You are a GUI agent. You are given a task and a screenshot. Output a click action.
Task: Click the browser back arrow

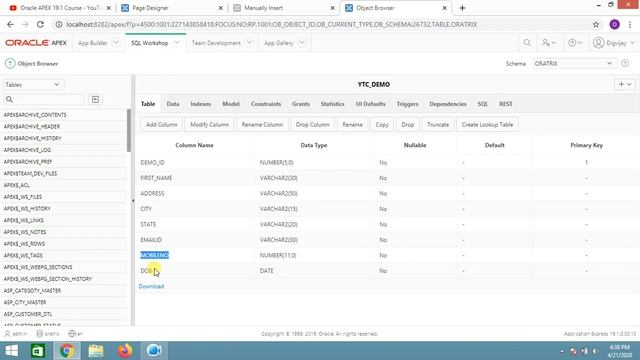coord(10,24)
